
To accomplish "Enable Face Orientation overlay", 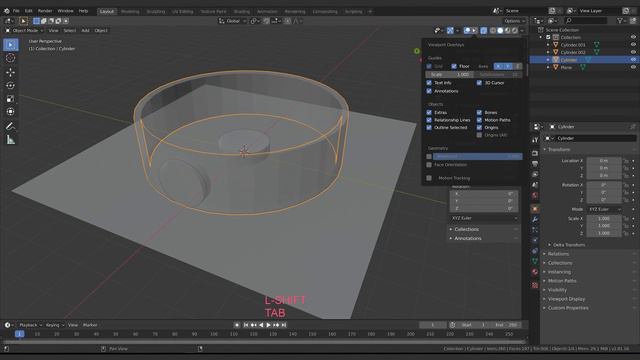I will [429, 165].
